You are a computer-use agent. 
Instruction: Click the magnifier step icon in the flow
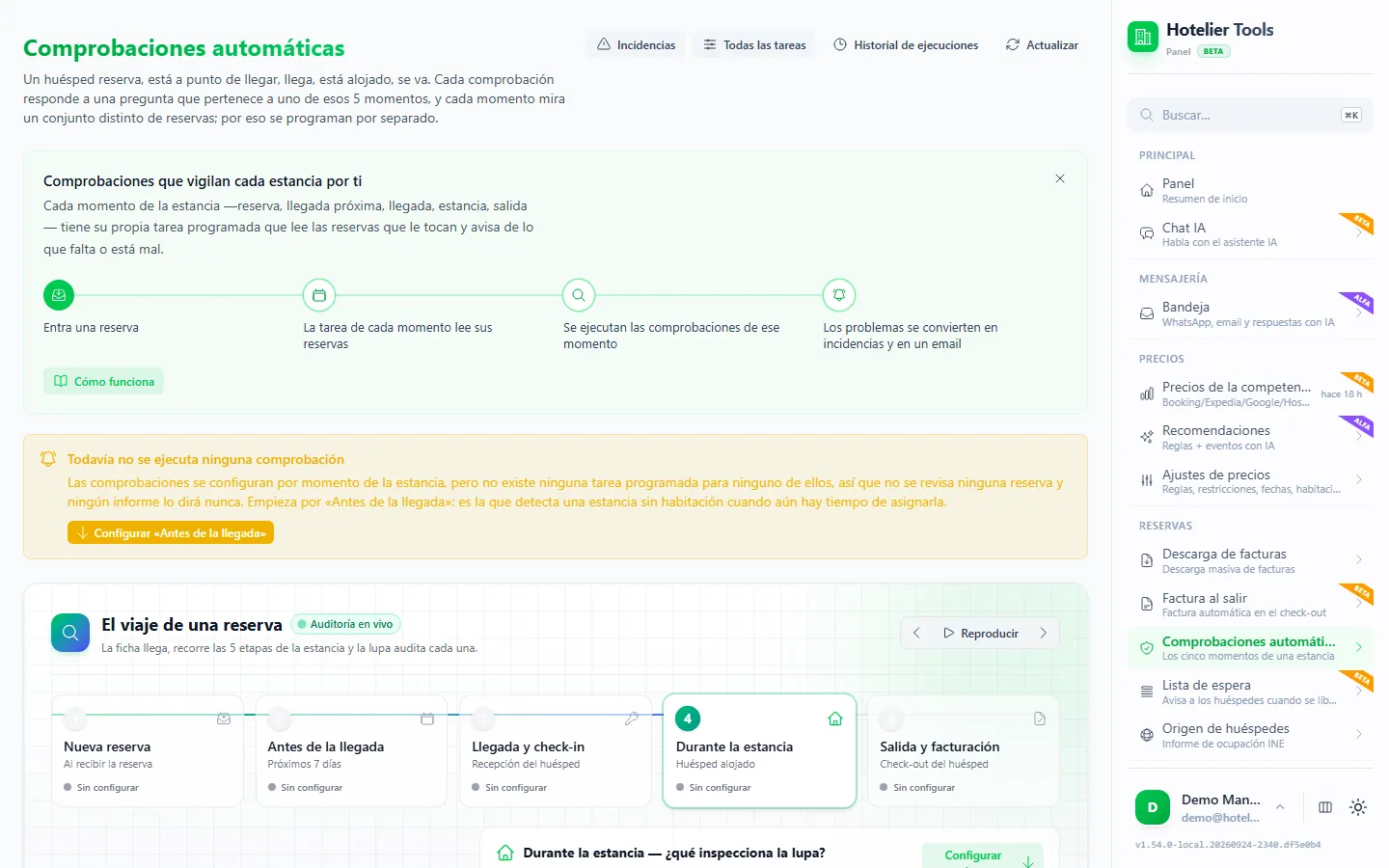(579, 295)
